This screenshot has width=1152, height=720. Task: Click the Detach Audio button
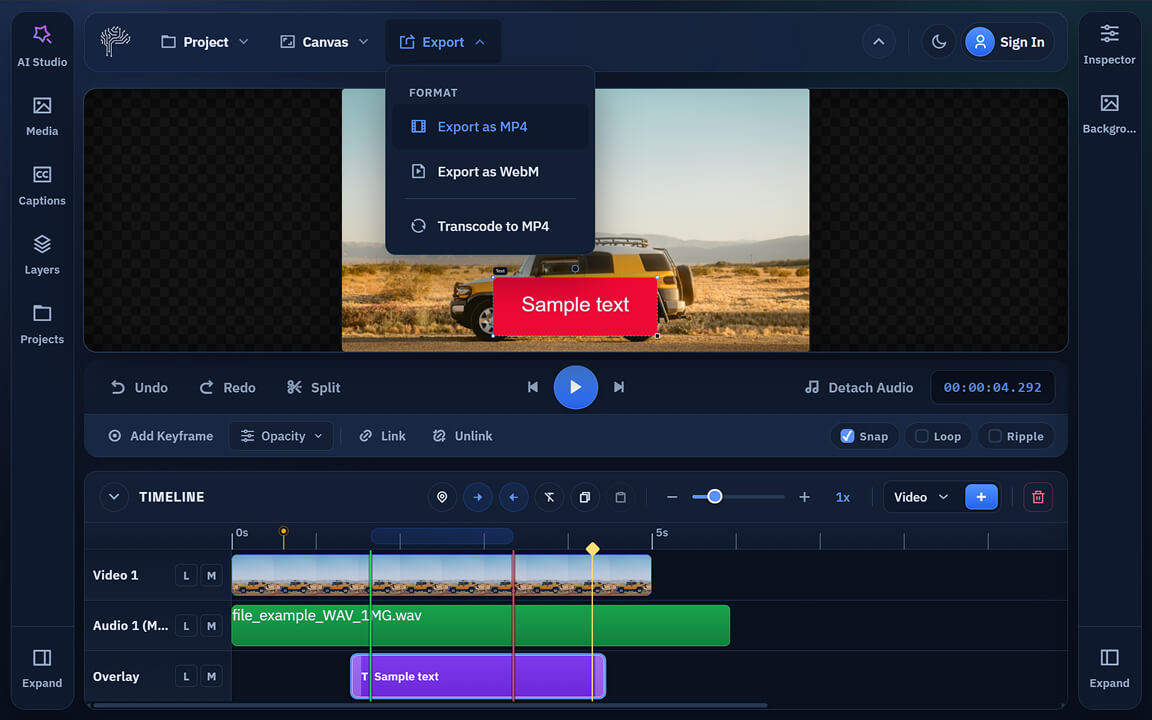pyautogui.click(x=858, y=387)
